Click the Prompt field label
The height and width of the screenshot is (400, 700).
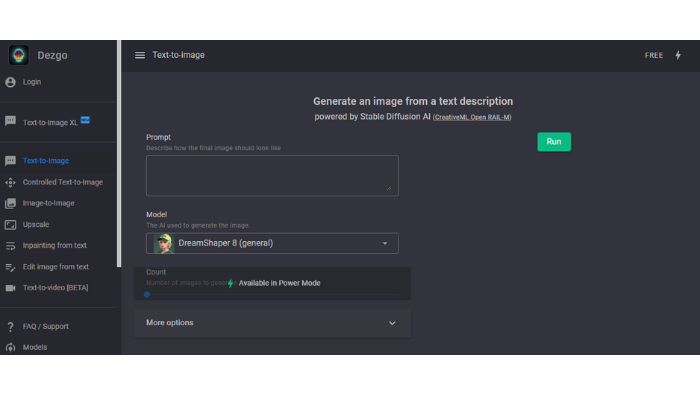158,138
